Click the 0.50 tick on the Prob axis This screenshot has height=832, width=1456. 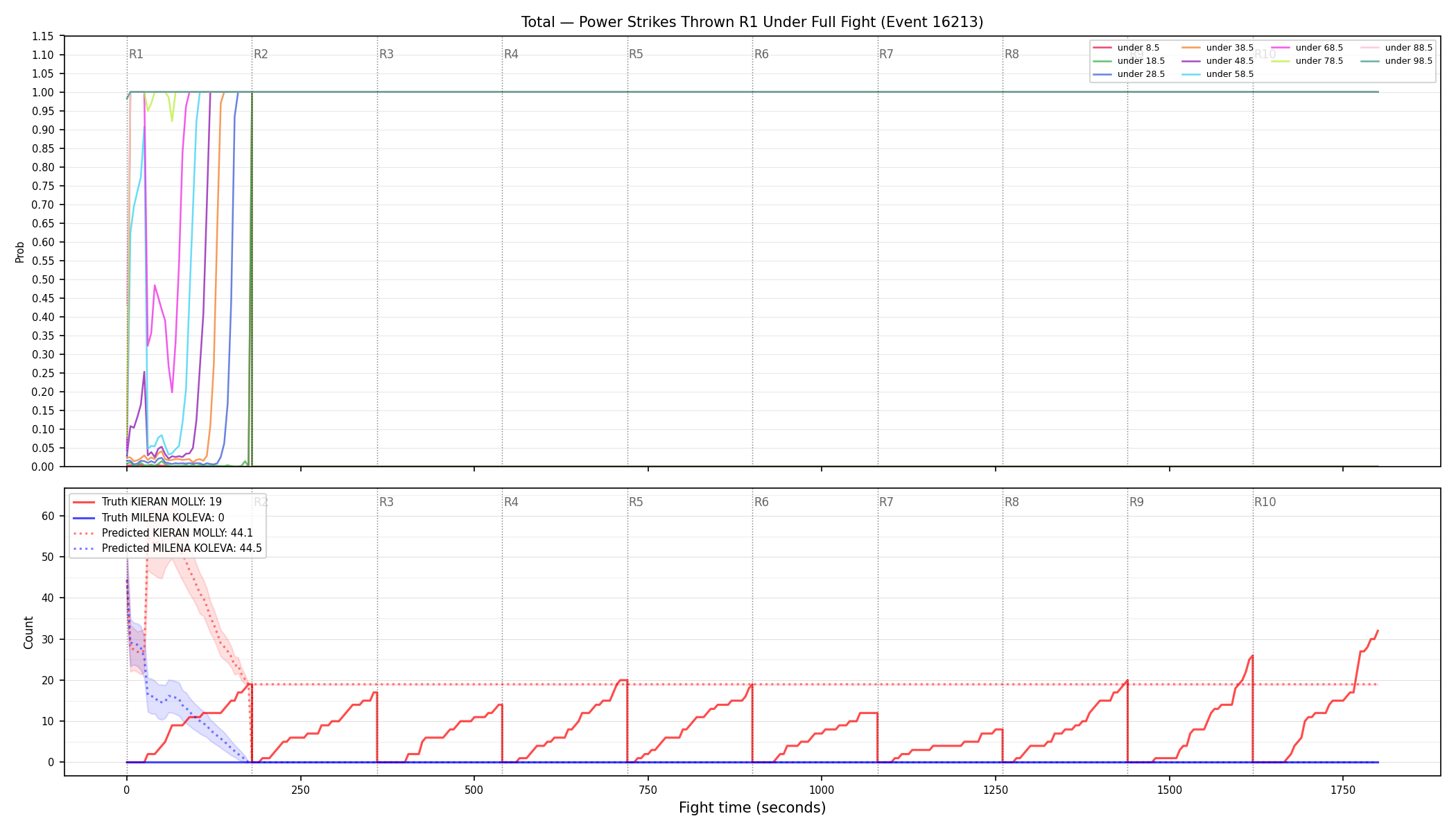click(x=43, y=279)
